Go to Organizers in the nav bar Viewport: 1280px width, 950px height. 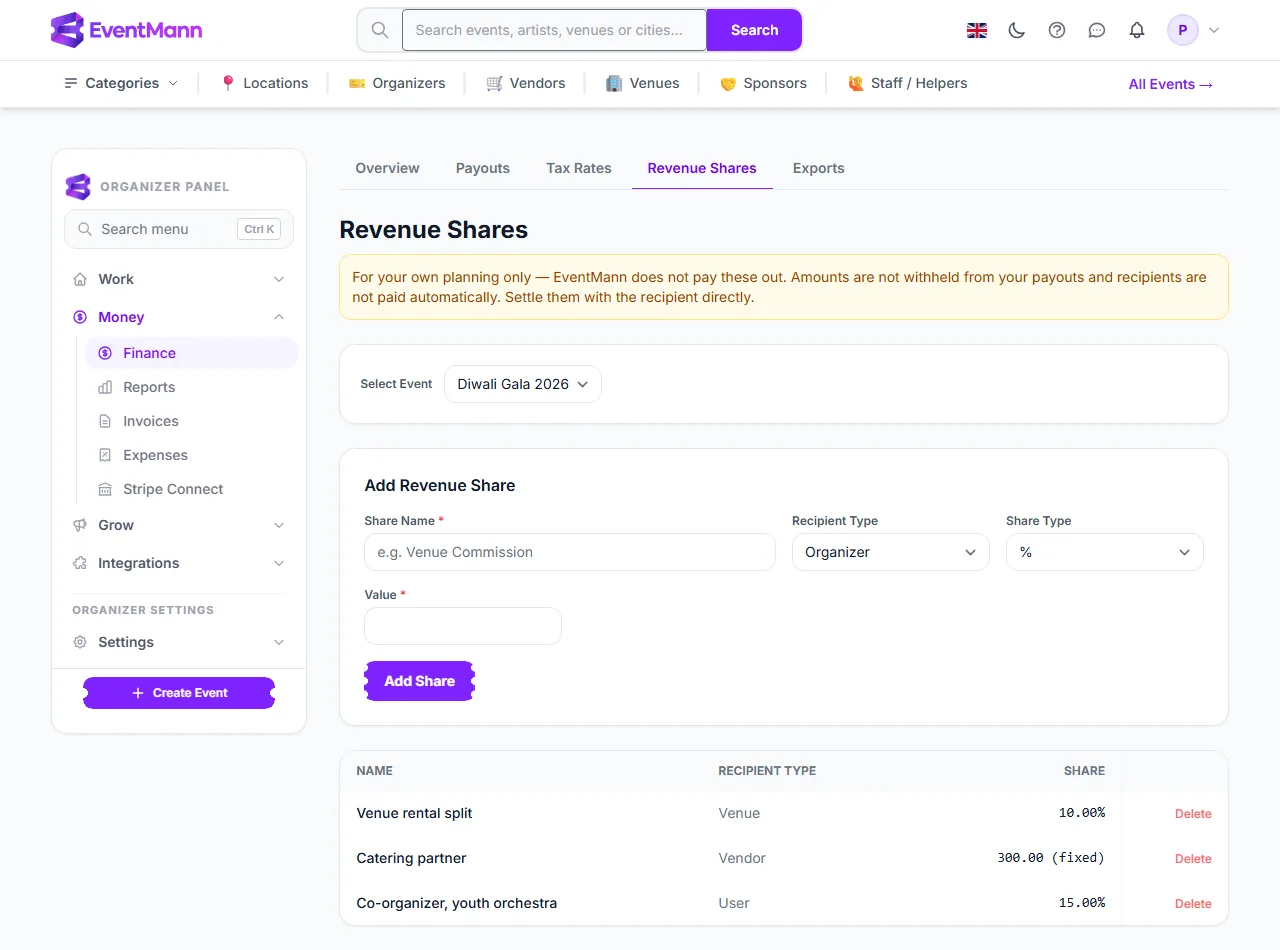coord(397,83)
